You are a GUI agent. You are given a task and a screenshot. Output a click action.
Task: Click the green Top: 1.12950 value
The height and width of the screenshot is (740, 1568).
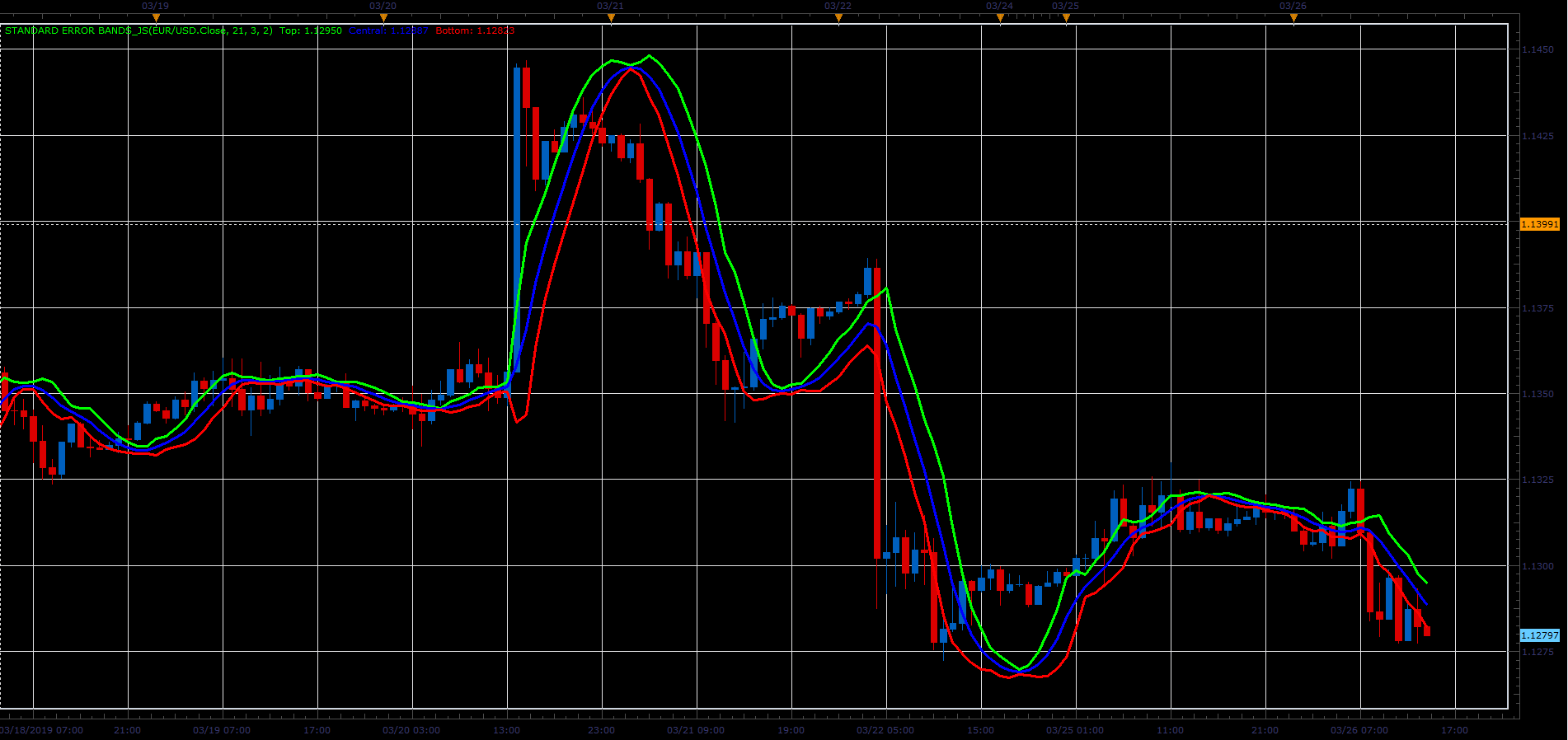(x=311, y=30)
